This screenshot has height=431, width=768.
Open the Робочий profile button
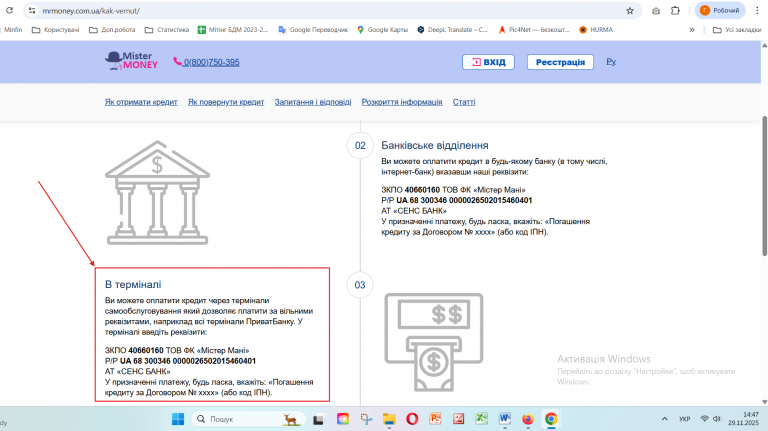pyautogui.click(x=720, y=10)
